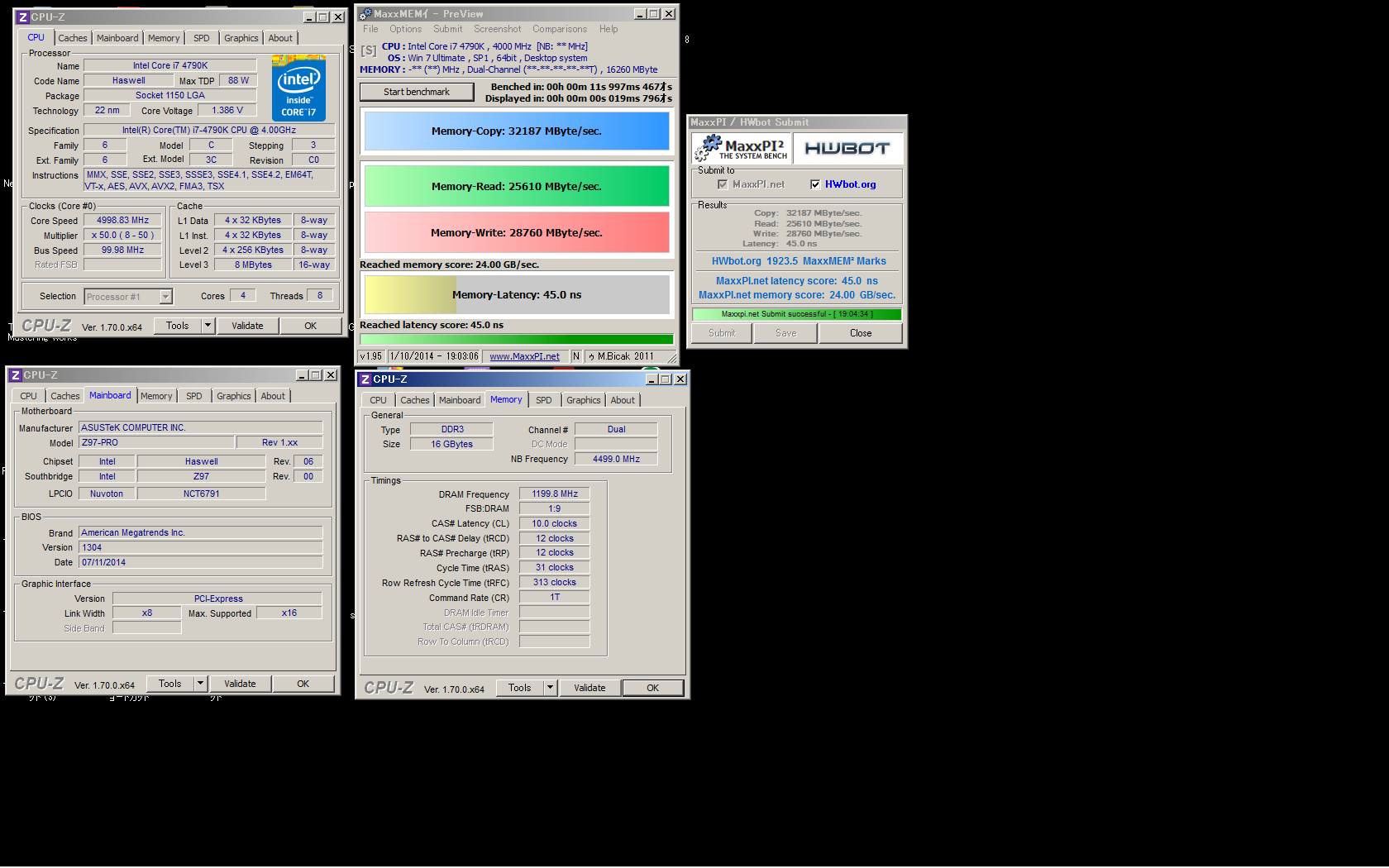Click the [S] icon in MaxxMEM header

coord(369,50)
